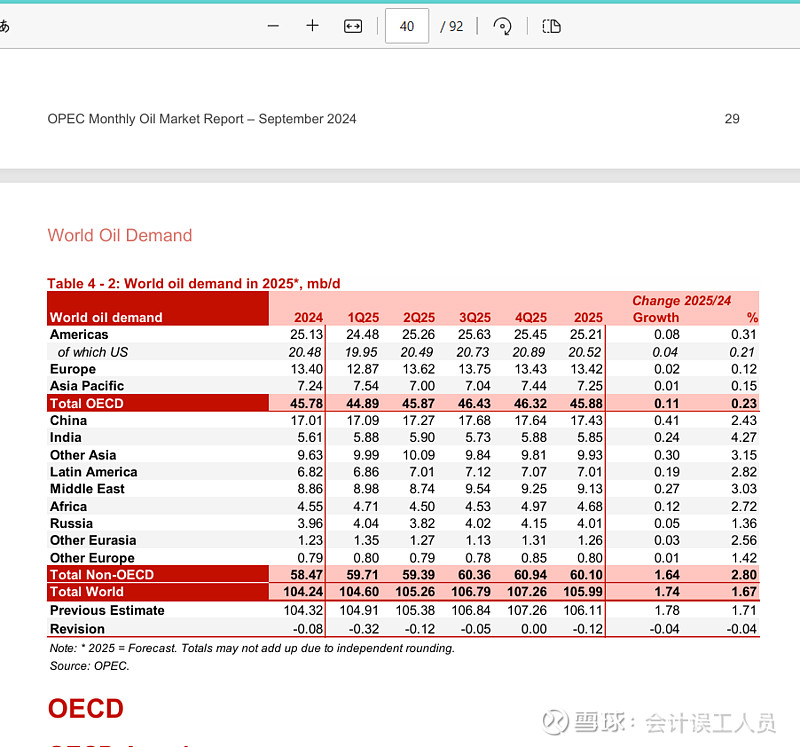Image resolution: width=800 pixels, height=747 pixels.
Task: Click the 'Latin America' row label
Action: tap(93, 472)
